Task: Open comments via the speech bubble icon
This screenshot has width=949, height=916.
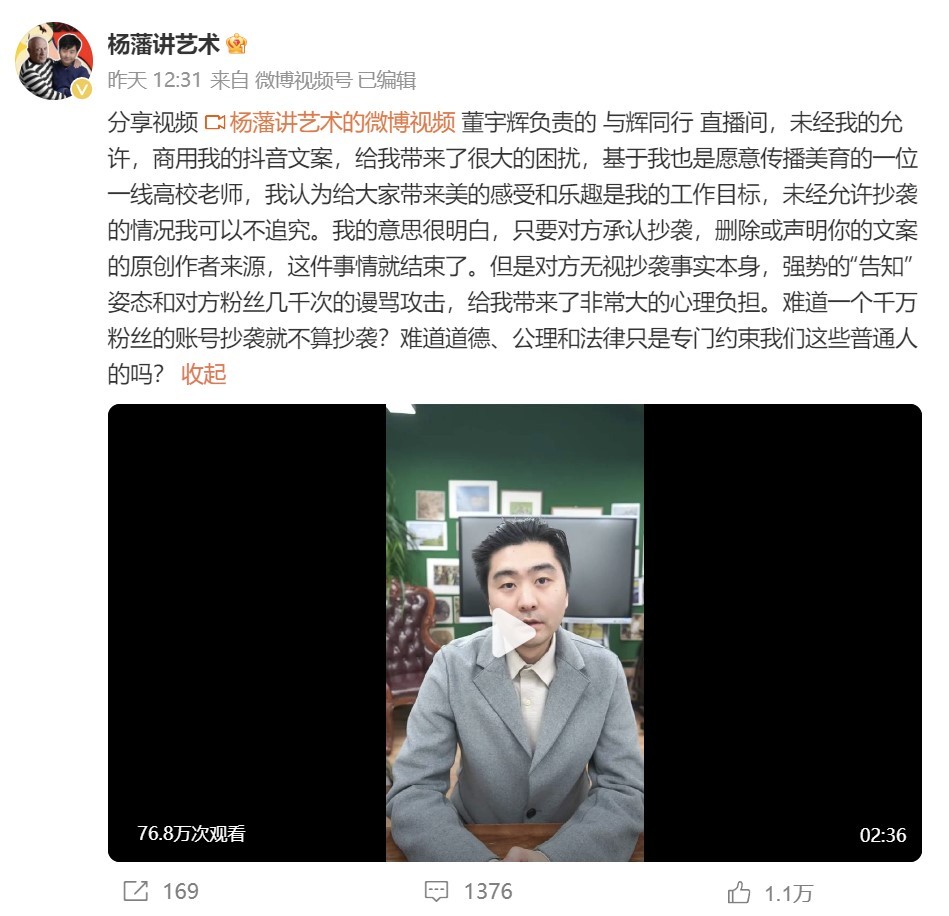Action: 436,891
